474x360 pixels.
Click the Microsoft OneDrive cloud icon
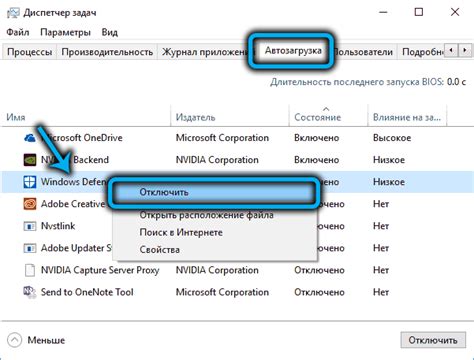[30, 138]
